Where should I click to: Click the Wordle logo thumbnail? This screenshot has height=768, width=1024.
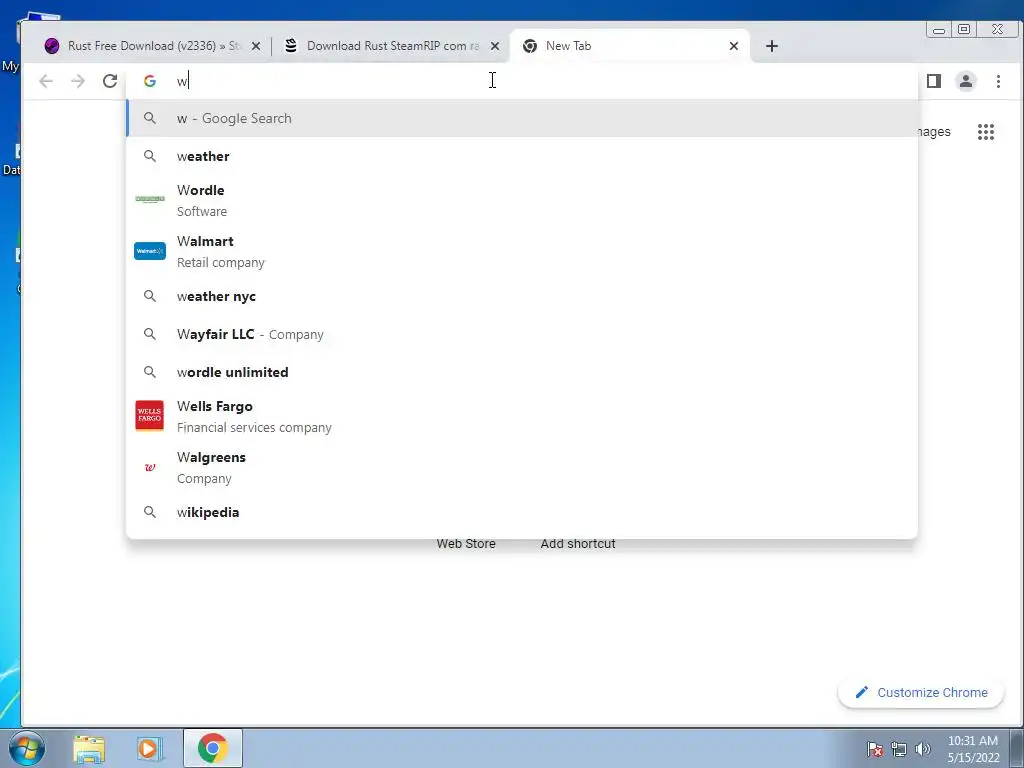[x=150, y=199]
